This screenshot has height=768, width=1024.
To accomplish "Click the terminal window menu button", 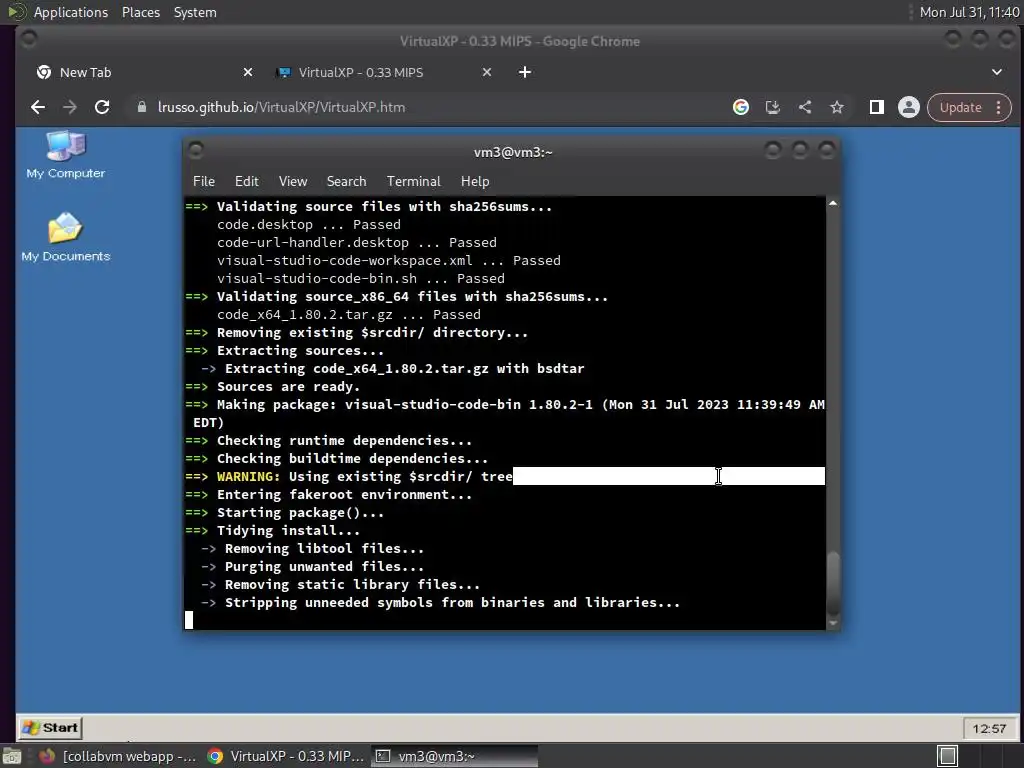I will [x=196, y=151].
